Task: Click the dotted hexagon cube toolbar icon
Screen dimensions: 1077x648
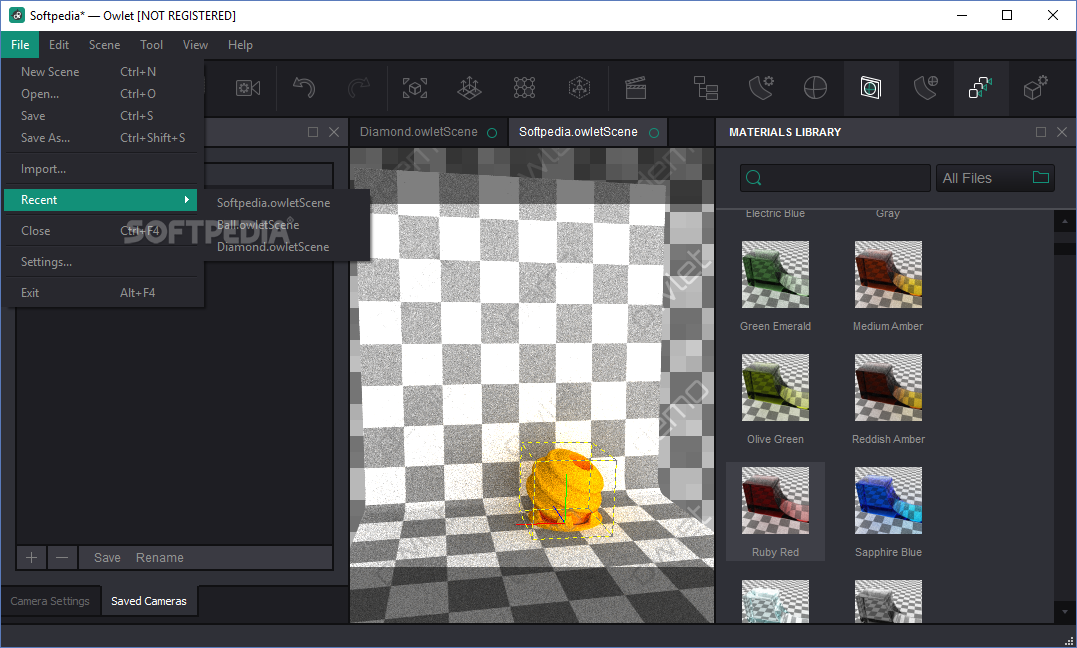Action: (580, 88)
